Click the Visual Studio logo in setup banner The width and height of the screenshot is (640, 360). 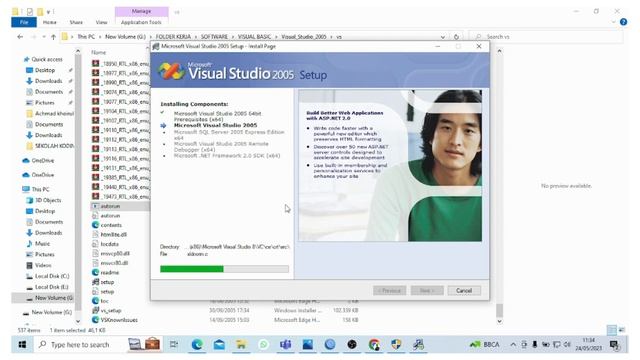pos(170,71)
